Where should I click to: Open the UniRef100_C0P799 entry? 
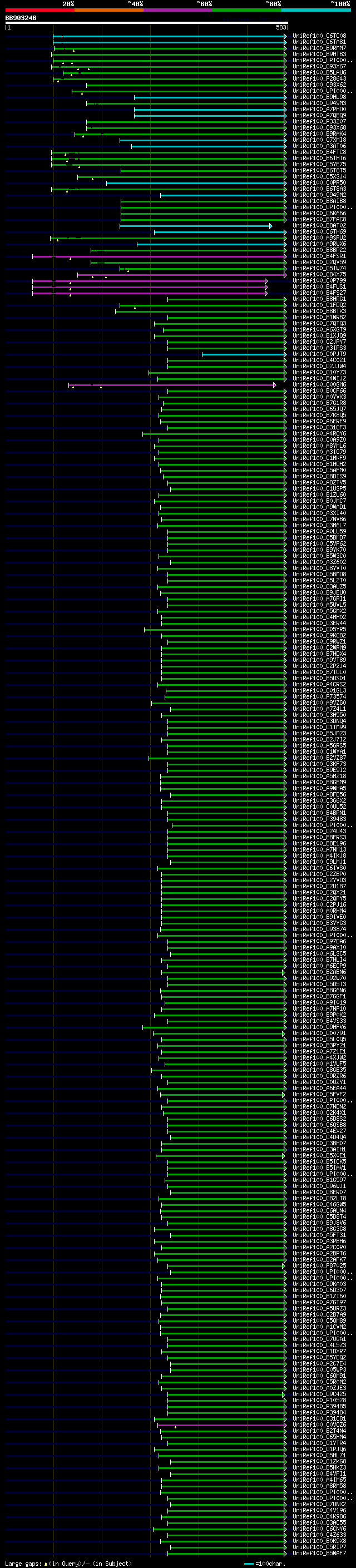tap(319, 280)
